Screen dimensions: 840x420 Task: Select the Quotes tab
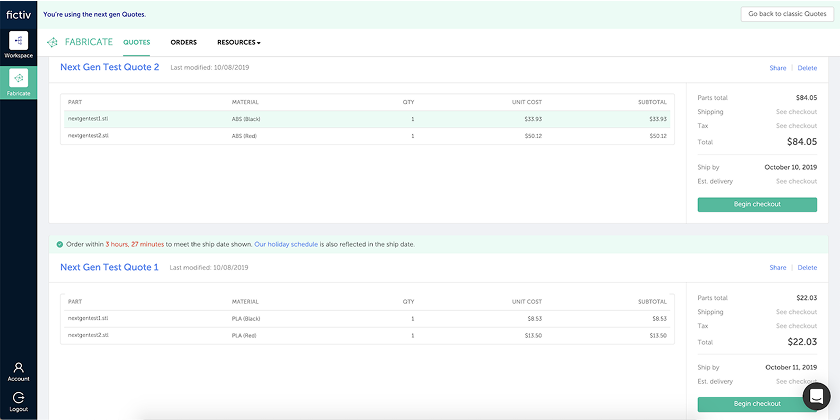tap(136, 43)
